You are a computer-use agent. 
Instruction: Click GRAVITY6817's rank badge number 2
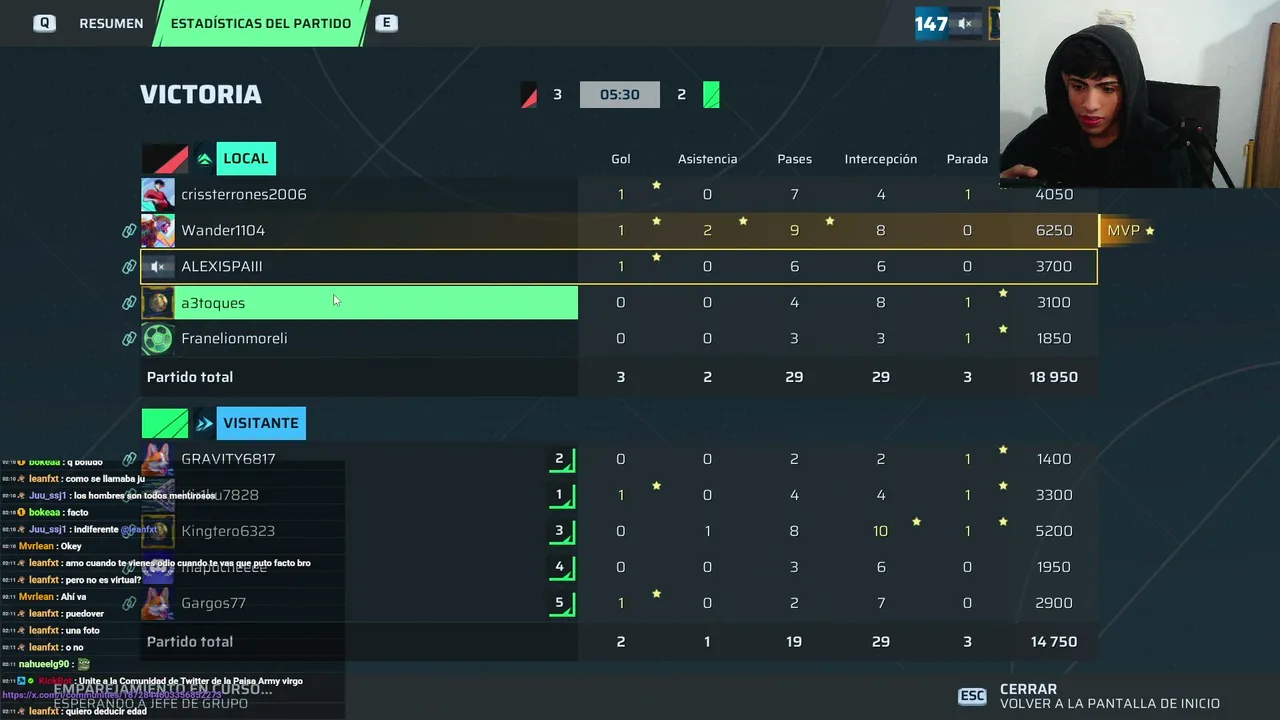(x=562, y=460)
